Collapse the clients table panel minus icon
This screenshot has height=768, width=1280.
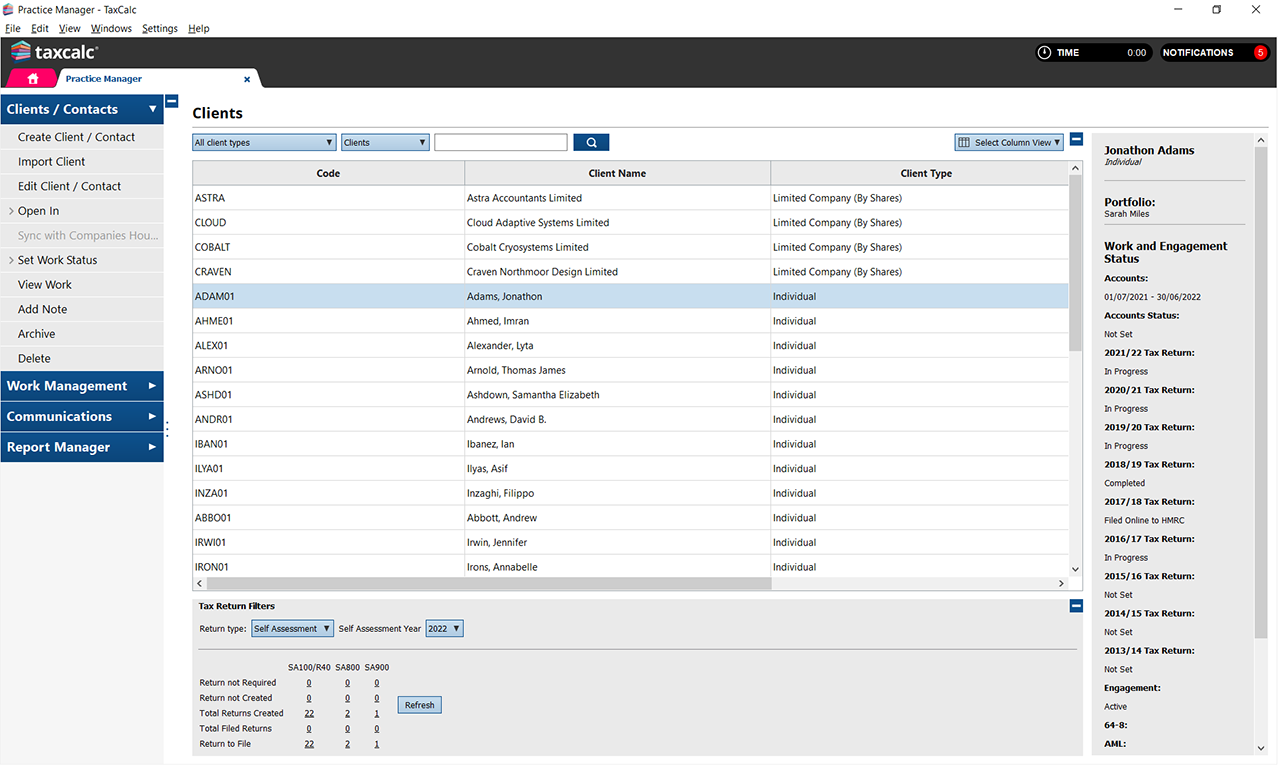1076,139
